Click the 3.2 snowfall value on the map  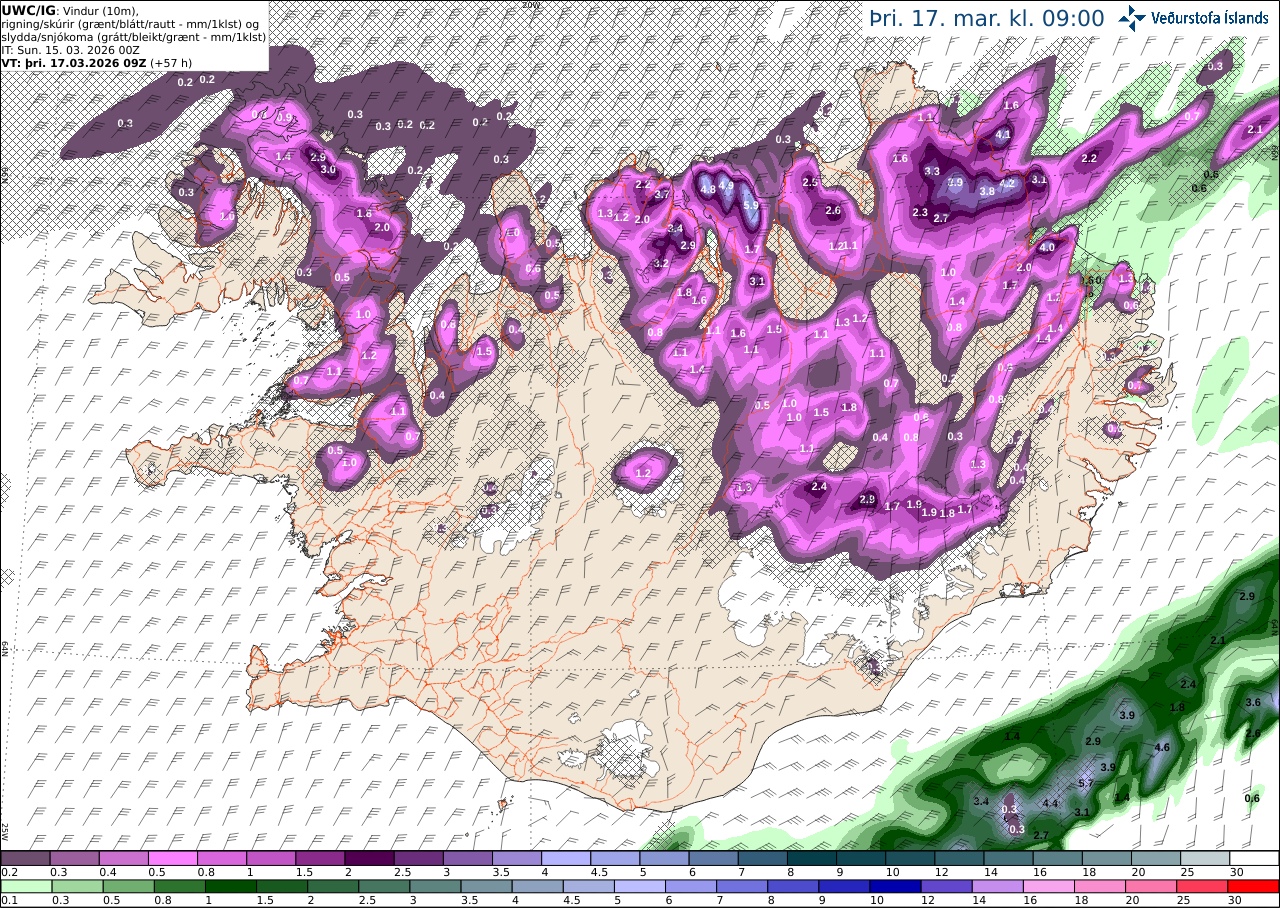click(x=661, y=264)
